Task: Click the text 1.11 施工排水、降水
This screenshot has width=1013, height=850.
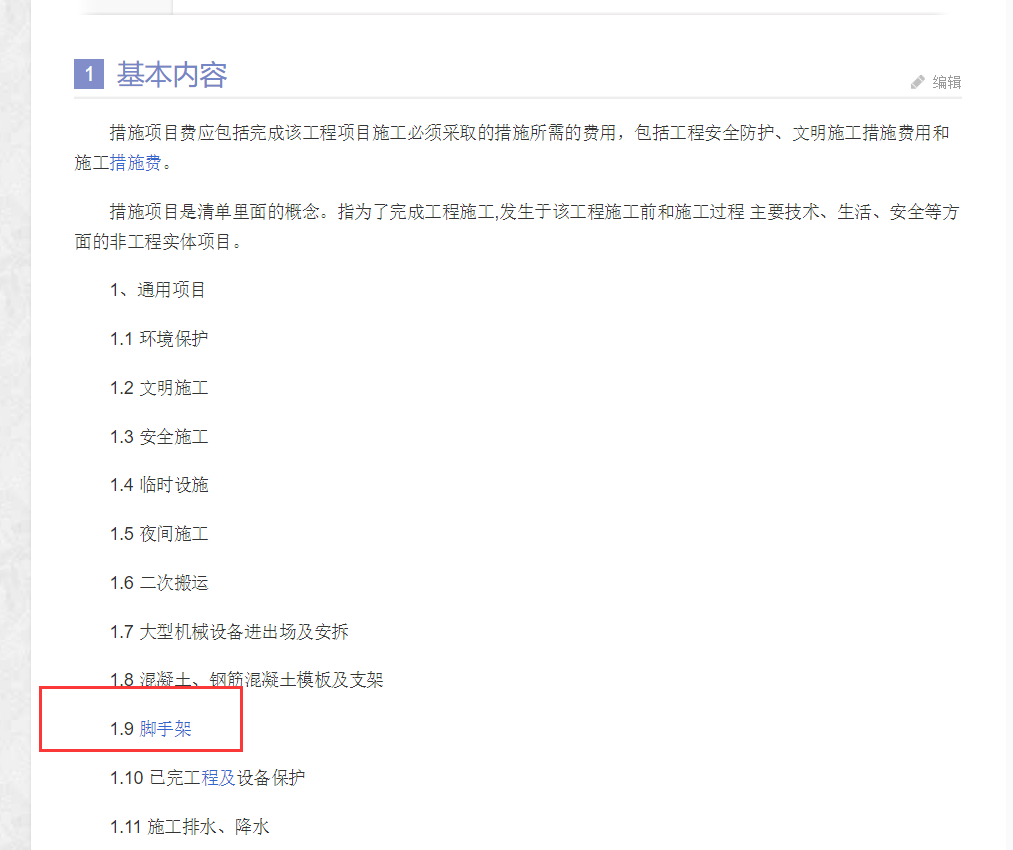Action: pyautogui.click(x=189, y=827)
